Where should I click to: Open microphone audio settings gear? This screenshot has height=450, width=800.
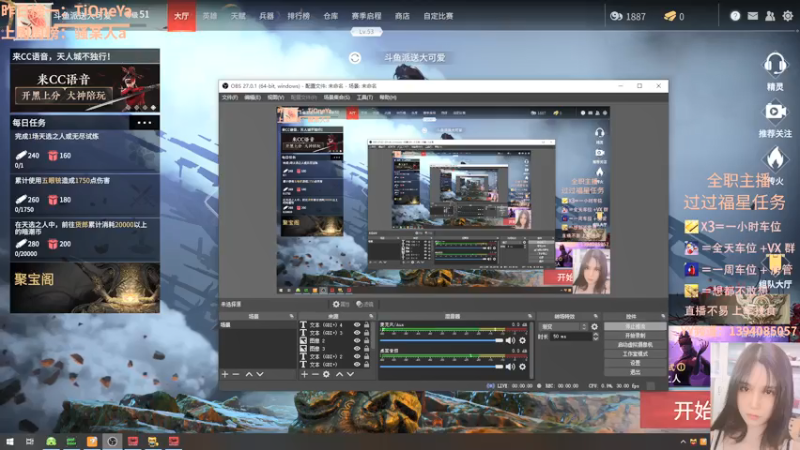coord(522,340)
